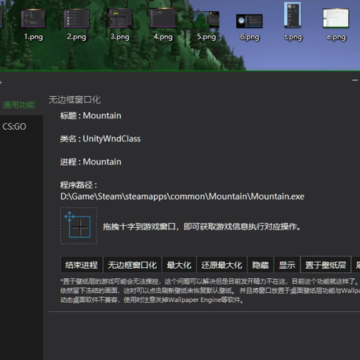This screenshot has height=360, width=360.
Task: Click the 类名 : UnityWndClass text
Action: [100, 139]
